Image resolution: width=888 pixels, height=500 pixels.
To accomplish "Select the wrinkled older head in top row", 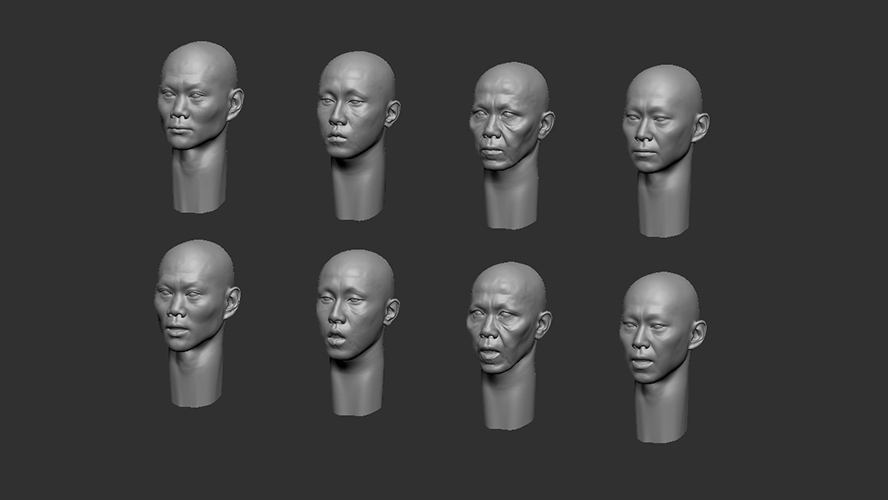I will [x=511, y=146].
